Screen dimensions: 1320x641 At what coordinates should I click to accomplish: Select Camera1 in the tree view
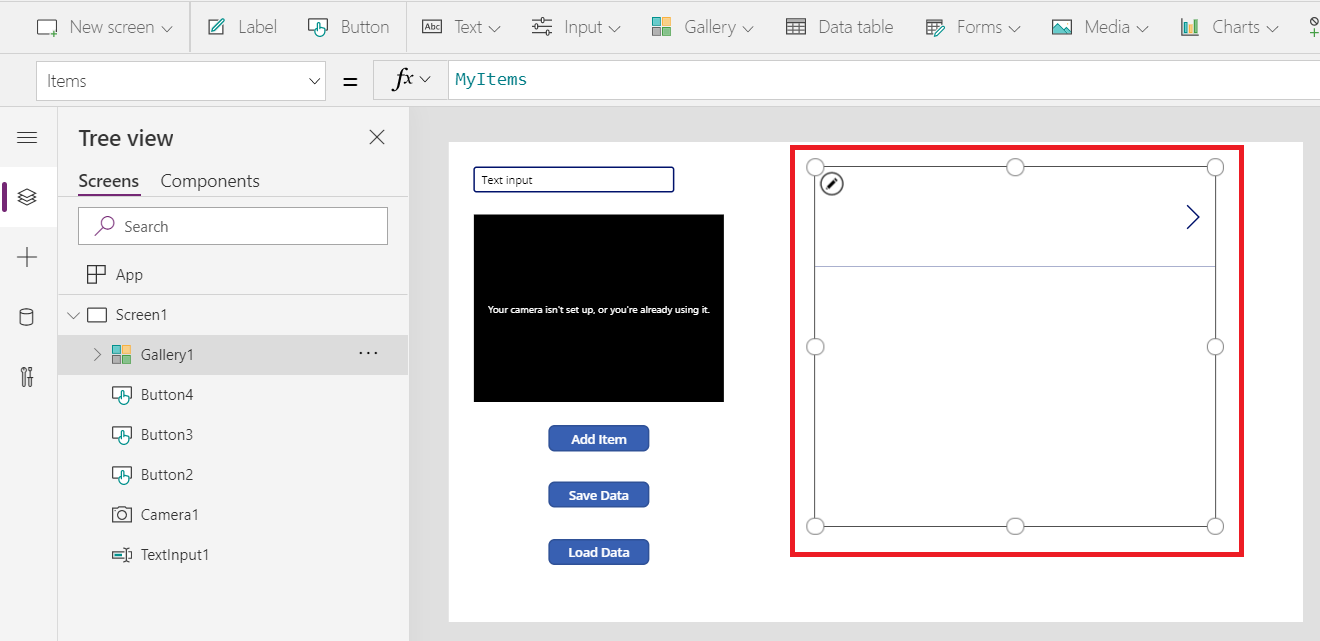169,515
